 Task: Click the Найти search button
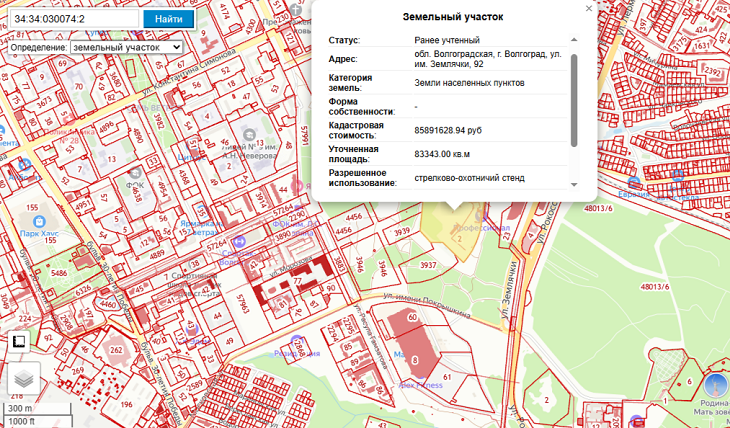pyautogui.click(x=169, y=19)
